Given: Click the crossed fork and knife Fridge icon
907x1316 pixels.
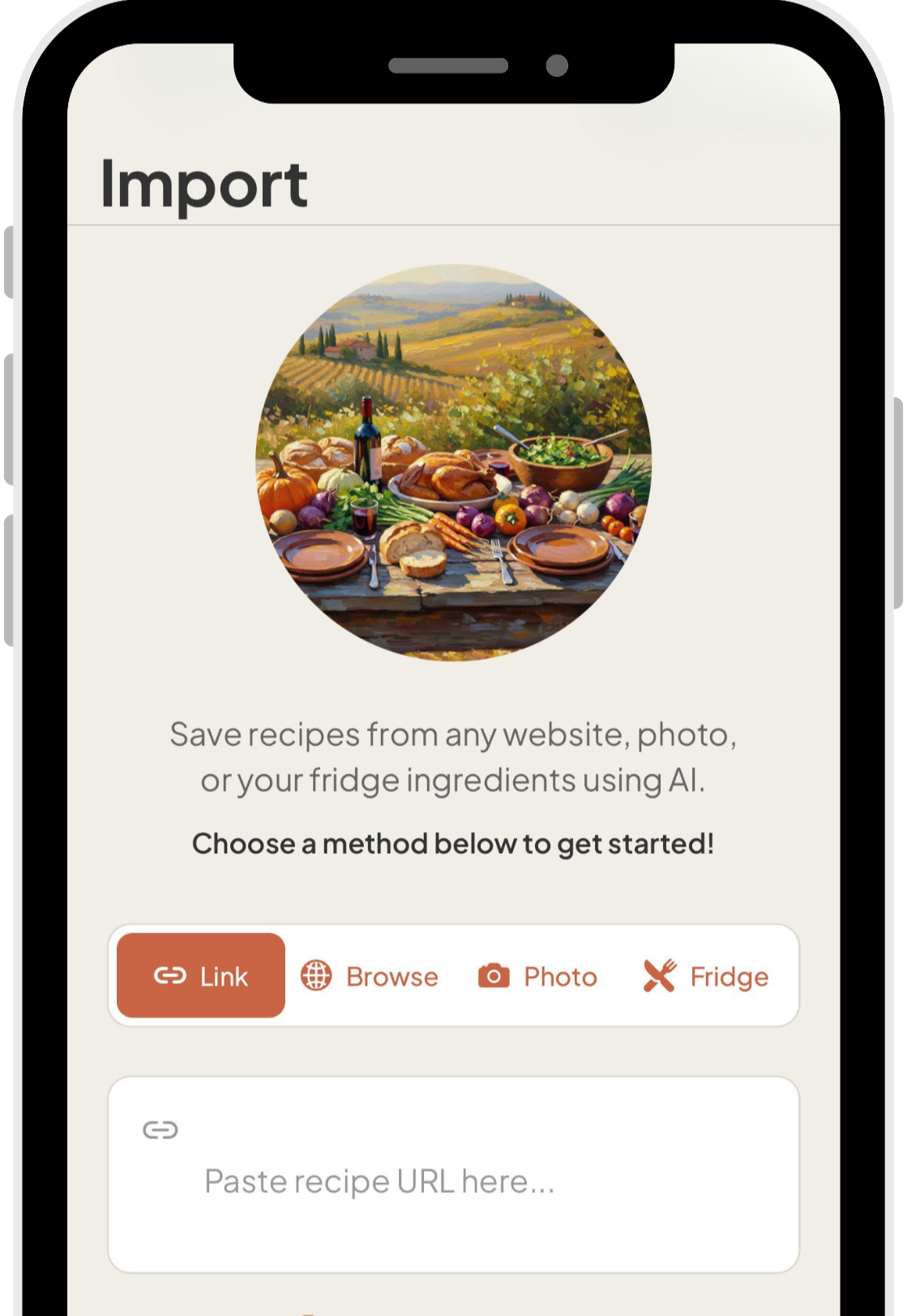Looking at the screenshot, I should tap(660, 975).
